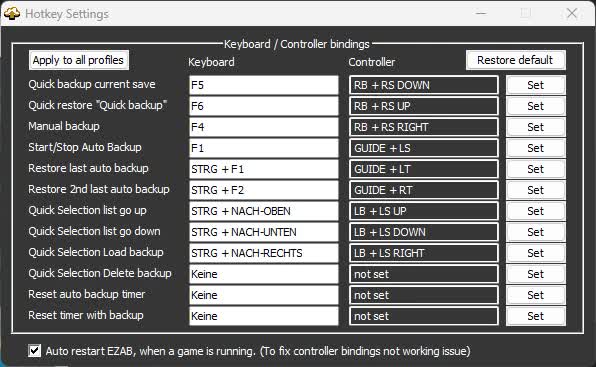596x367 pixels.
Task: Click Restore default button
Action: [515, 60]
